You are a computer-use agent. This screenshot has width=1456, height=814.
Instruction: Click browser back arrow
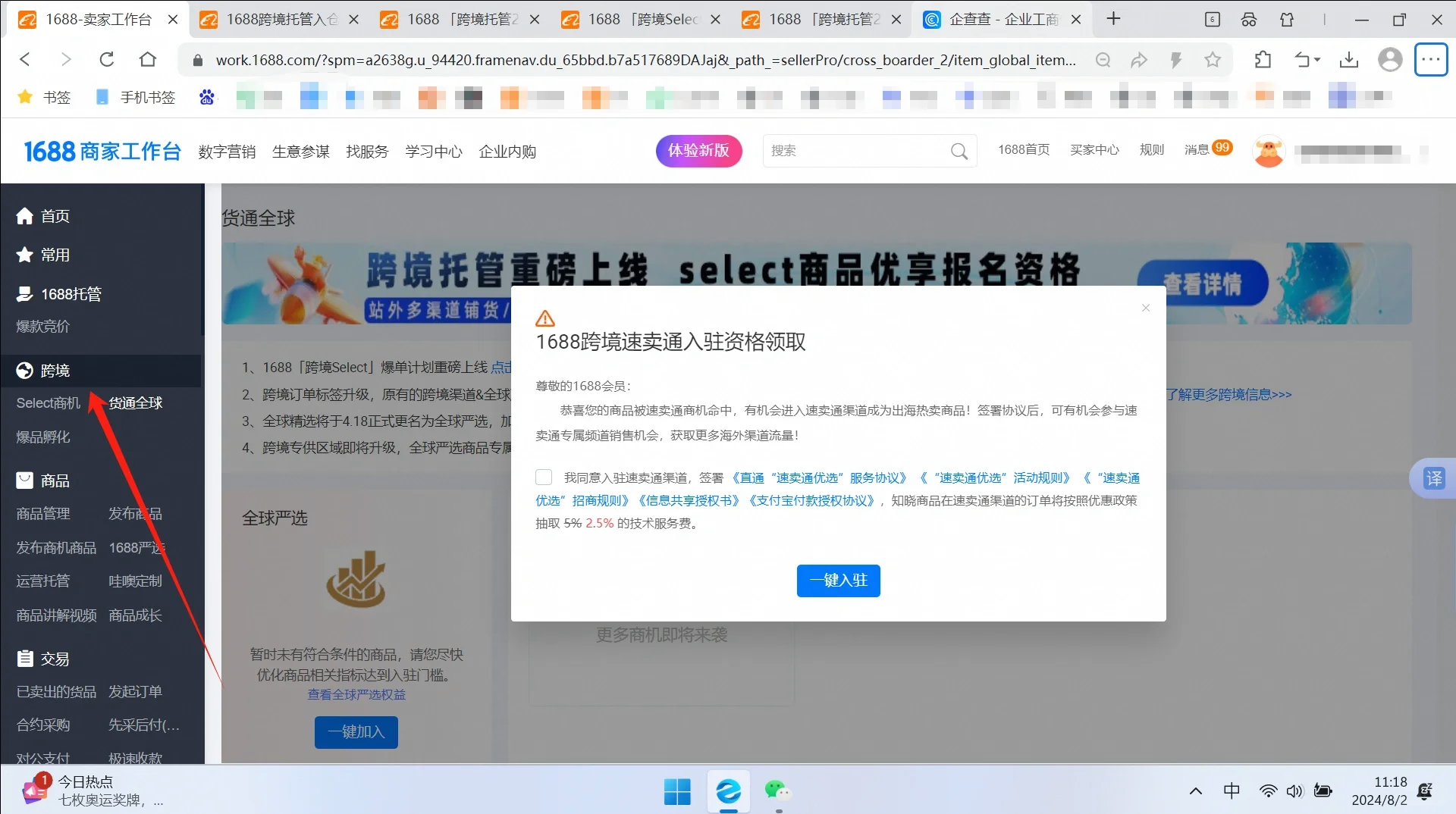25,59
